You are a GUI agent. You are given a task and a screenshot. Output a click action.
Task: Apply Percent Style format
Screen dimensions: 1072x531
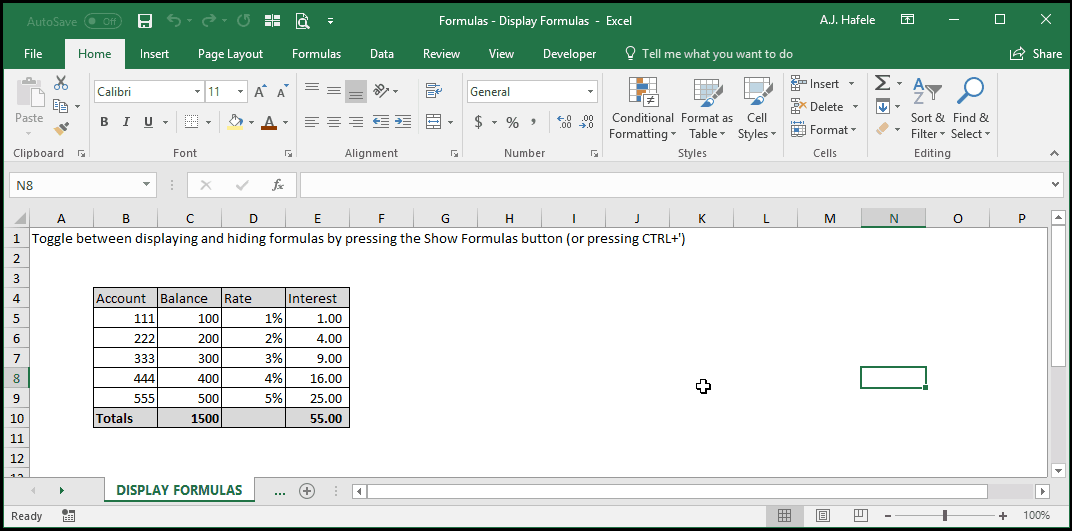tap(512, 122)
